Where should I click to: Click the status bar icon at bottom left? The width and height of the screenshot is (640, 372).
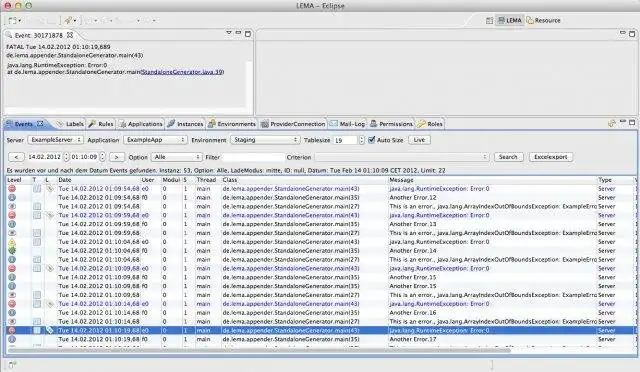(x=12, y=364)
